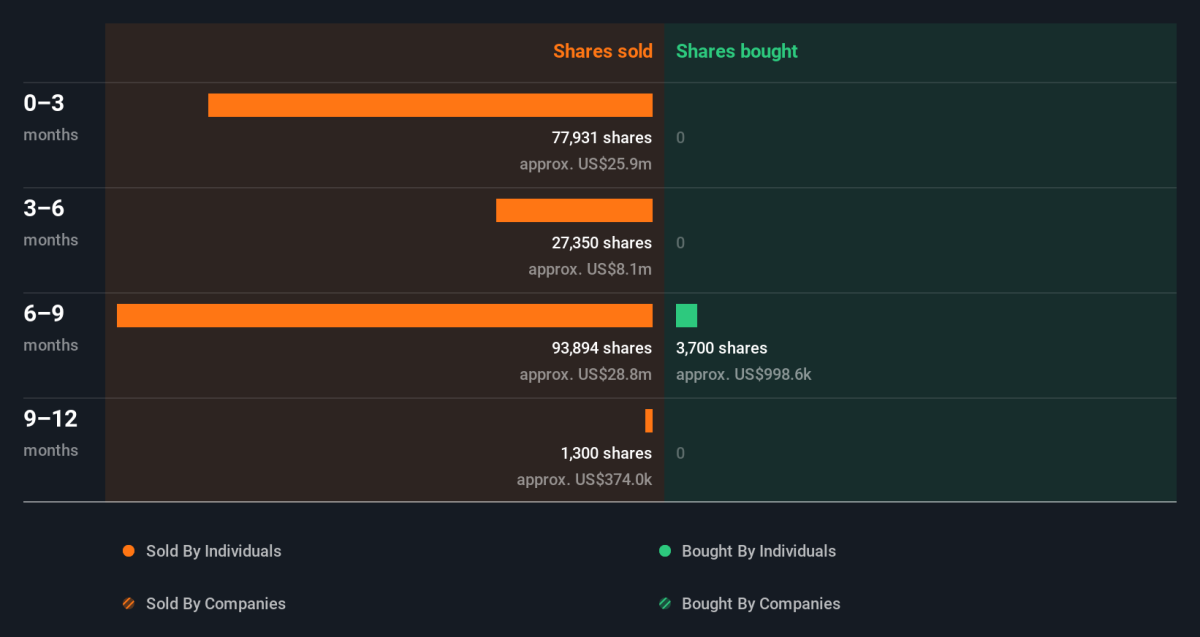
Task: Click the 3,700 shares bought value
Action: tap(721, 348)
